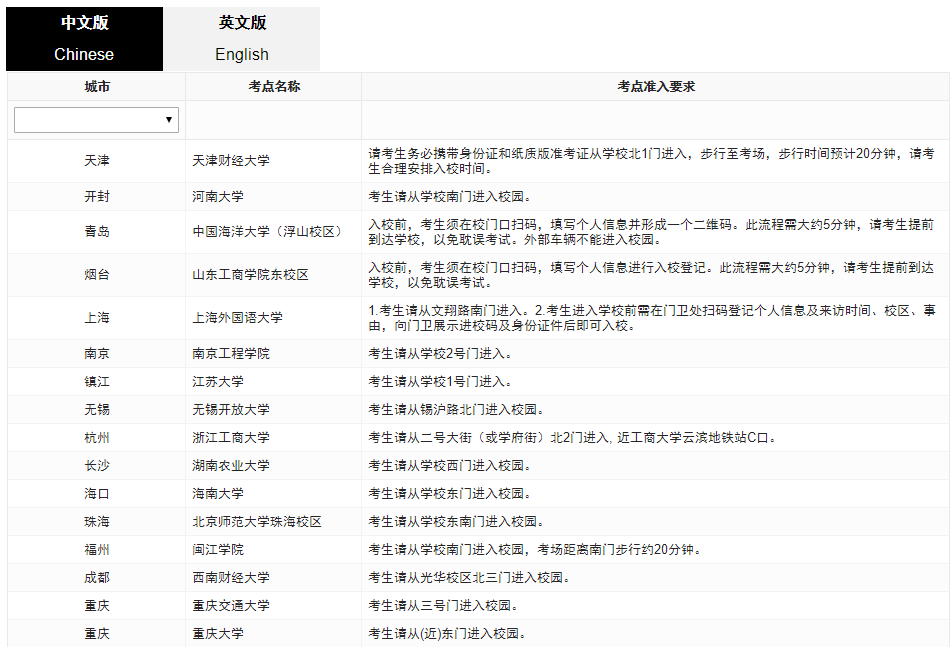952x647 pixels.
Task: Open the city filter dropdown
Action: tap(95, 119)
